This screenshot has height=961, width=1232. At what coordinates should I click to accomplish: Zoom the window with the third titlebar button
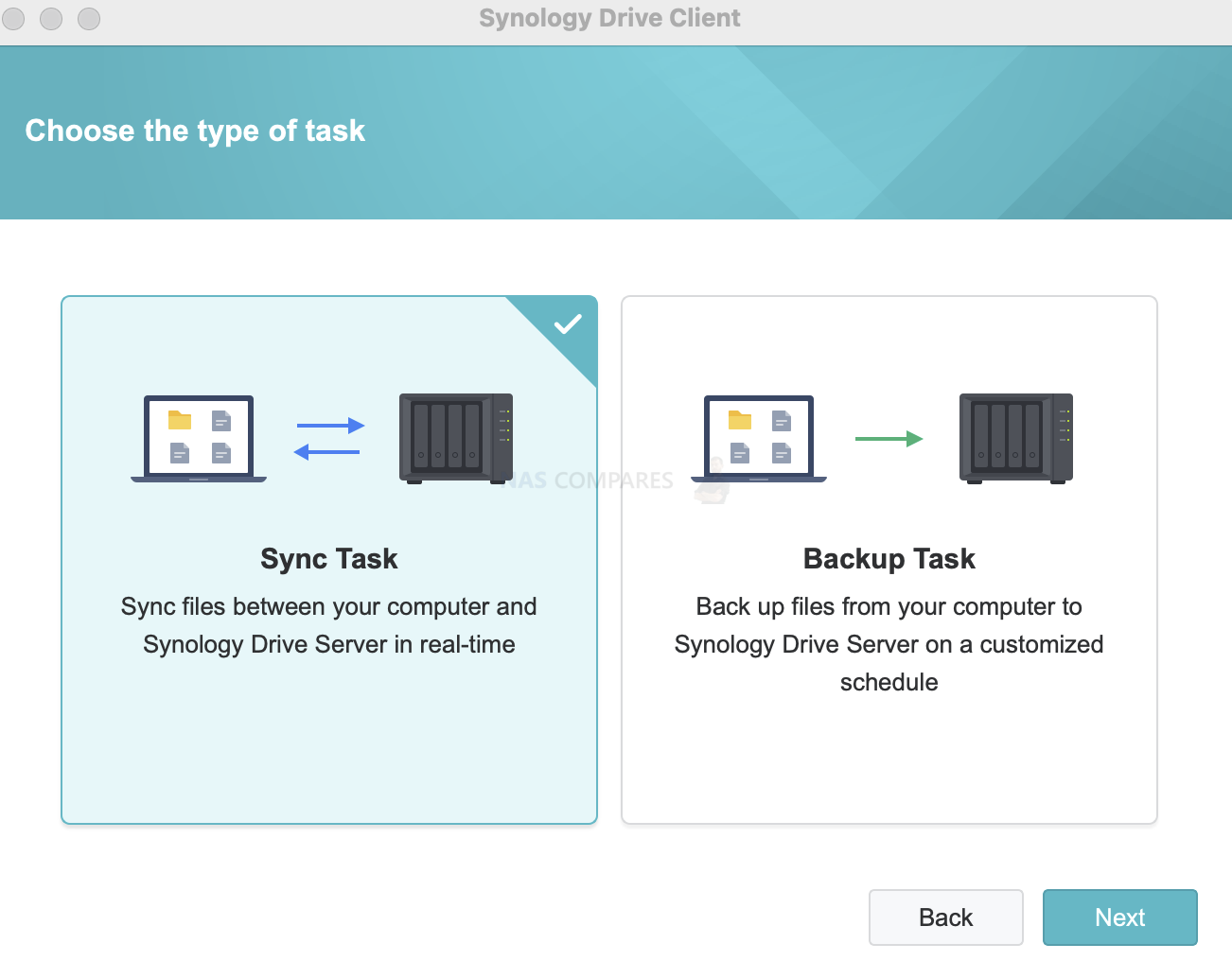pos(89,19)
